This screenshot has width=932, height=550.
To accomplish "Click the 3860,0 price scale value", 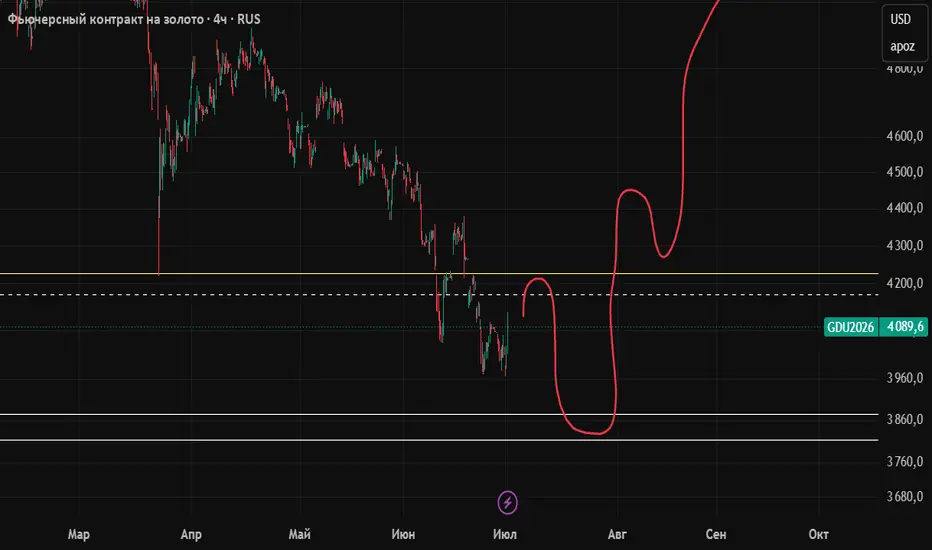I will (905, 420).
